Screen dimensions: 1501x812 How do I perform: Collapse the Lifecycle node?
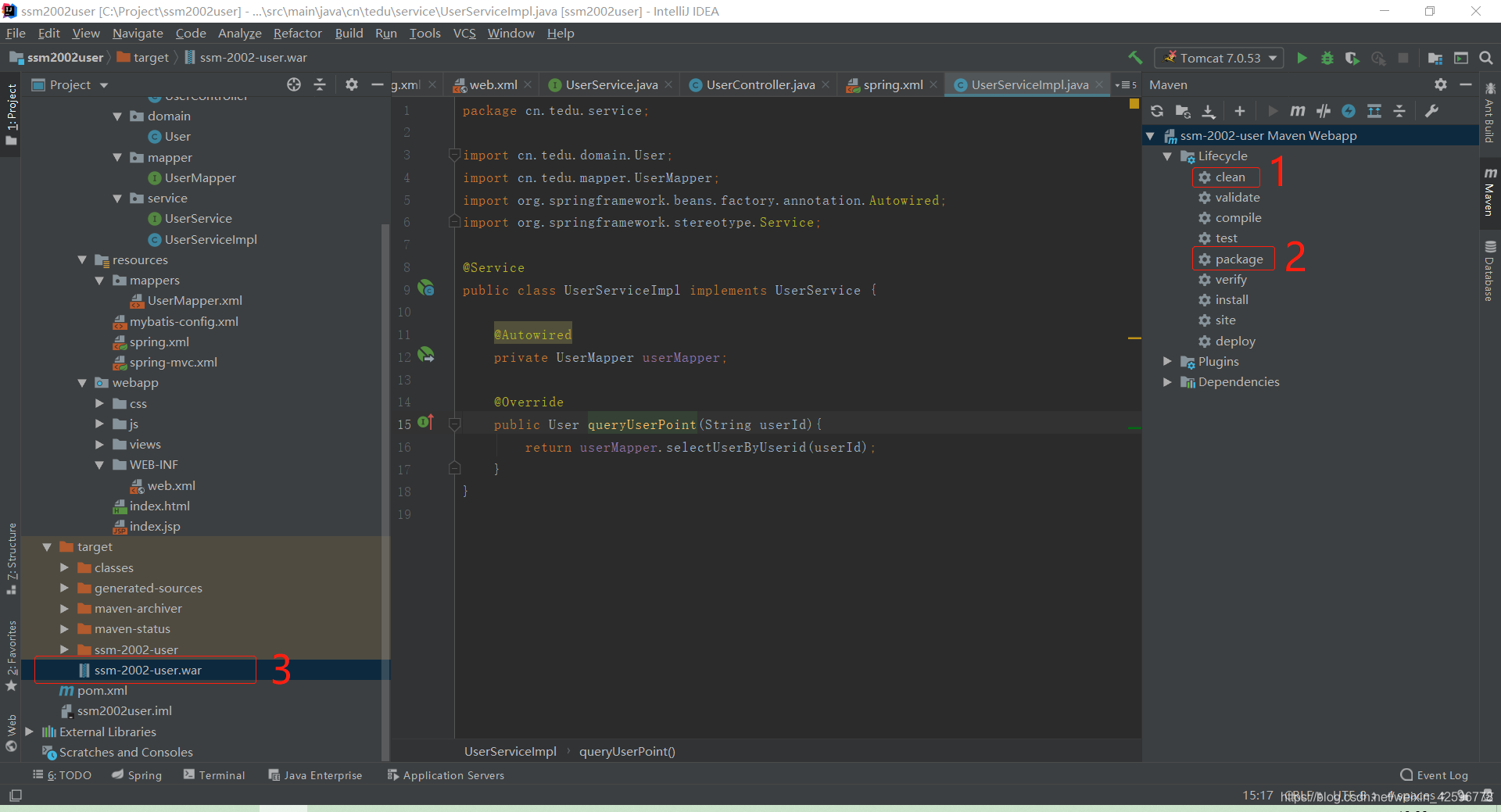coord(1167,156)
